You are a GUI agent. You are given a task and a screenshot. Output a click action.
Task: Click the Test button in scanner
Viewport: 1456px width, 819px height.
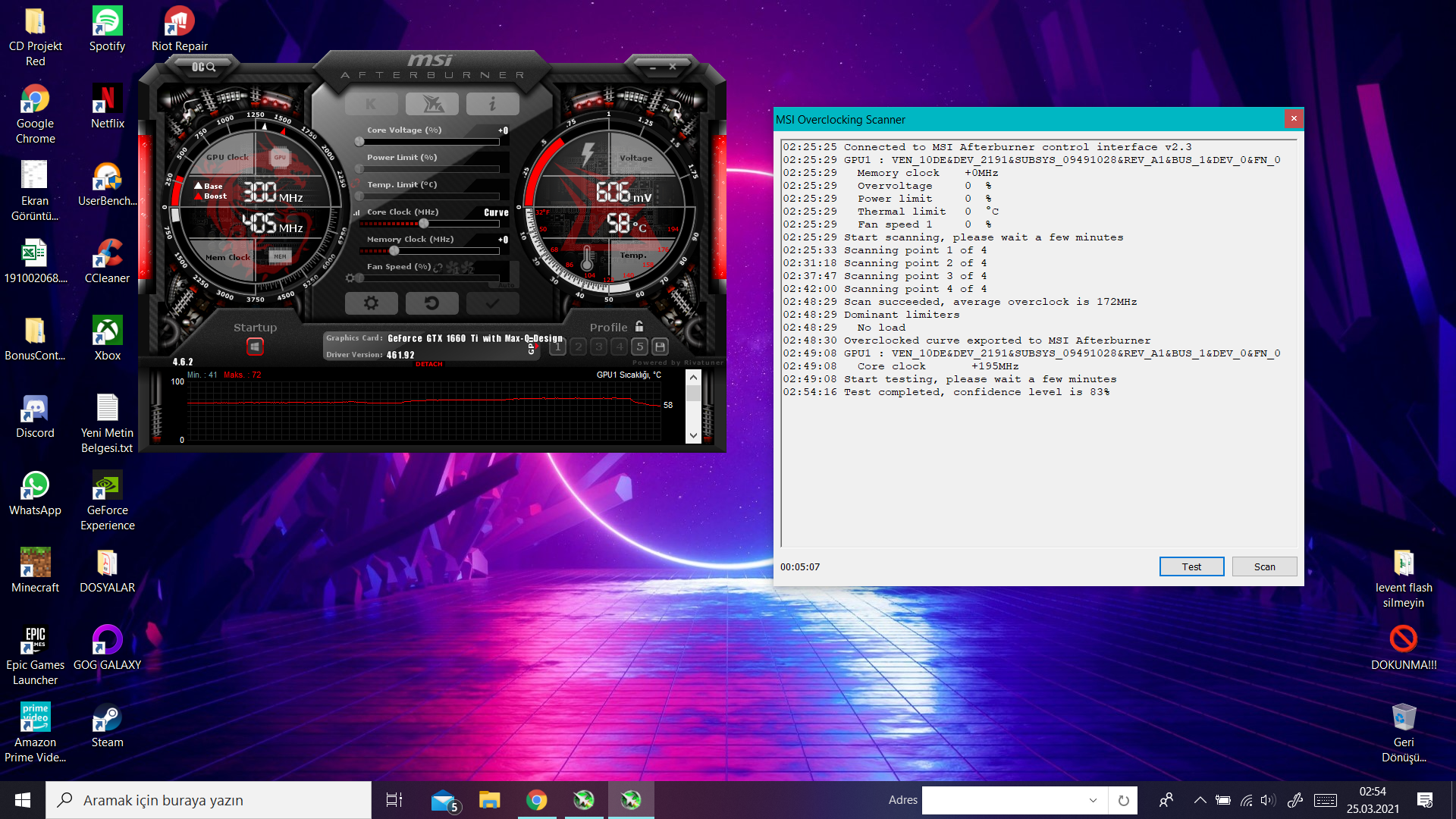(x=1191, y=566)
